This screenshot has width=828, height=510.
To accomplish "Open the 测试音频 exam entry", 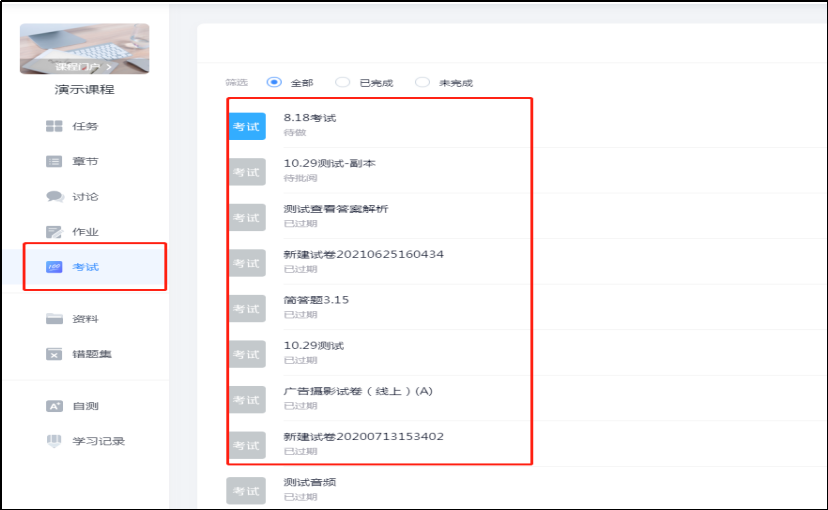I will point(310,482).
